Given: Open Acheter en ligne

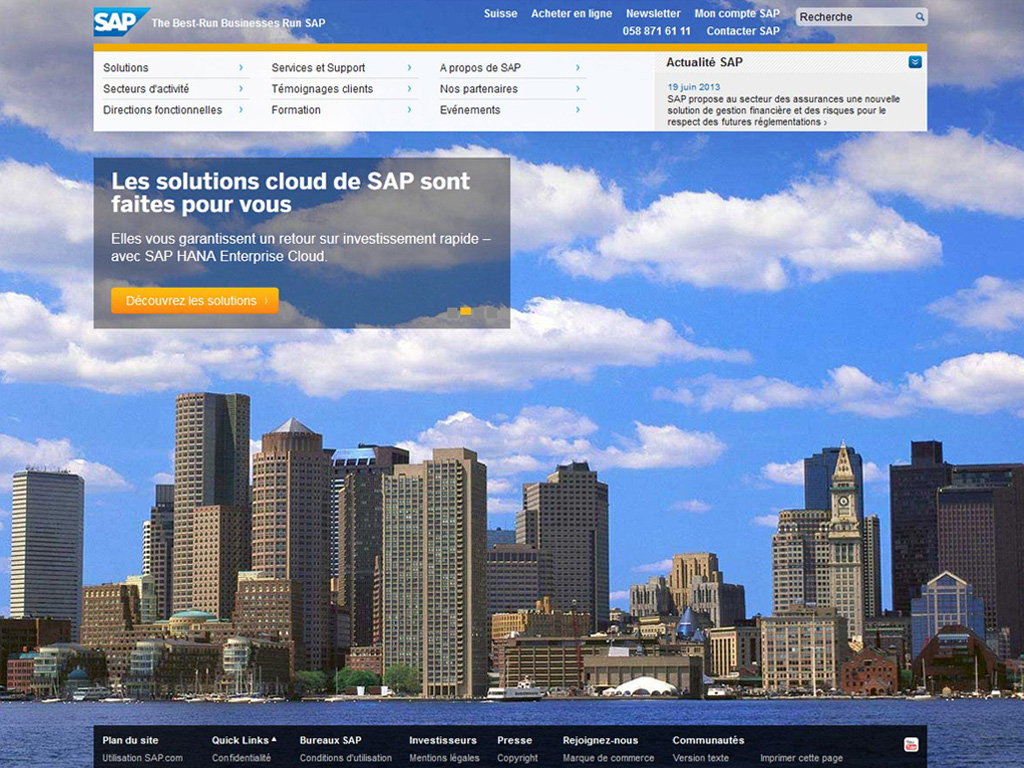Looking at the screenshot, I should (571, 14).
